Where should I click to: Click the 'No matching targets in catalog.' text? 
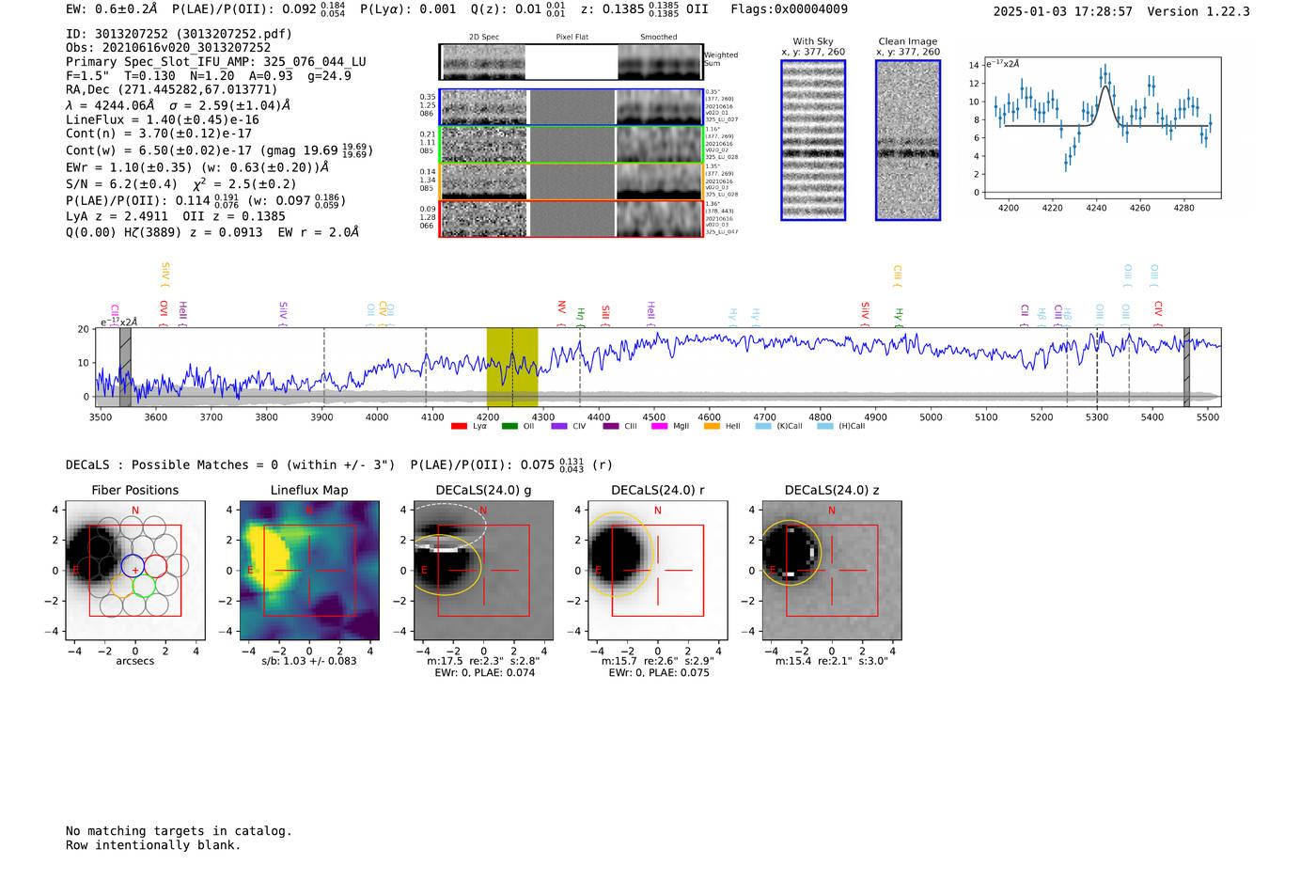pos(179,831)
